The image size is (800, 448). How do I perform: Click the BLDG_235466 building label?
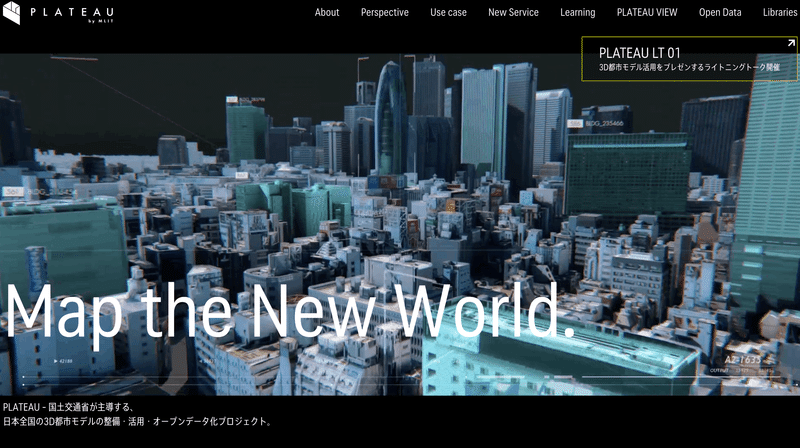click(604, 123)
